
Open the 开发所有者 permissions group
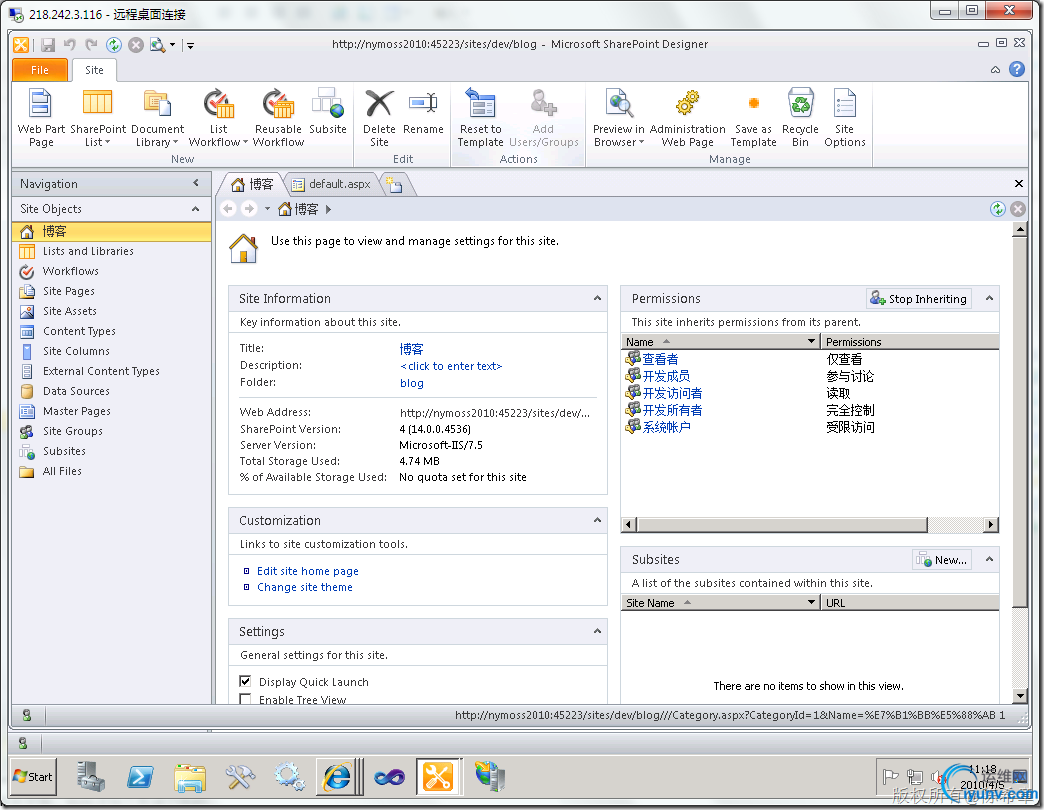tap(672, 410)
